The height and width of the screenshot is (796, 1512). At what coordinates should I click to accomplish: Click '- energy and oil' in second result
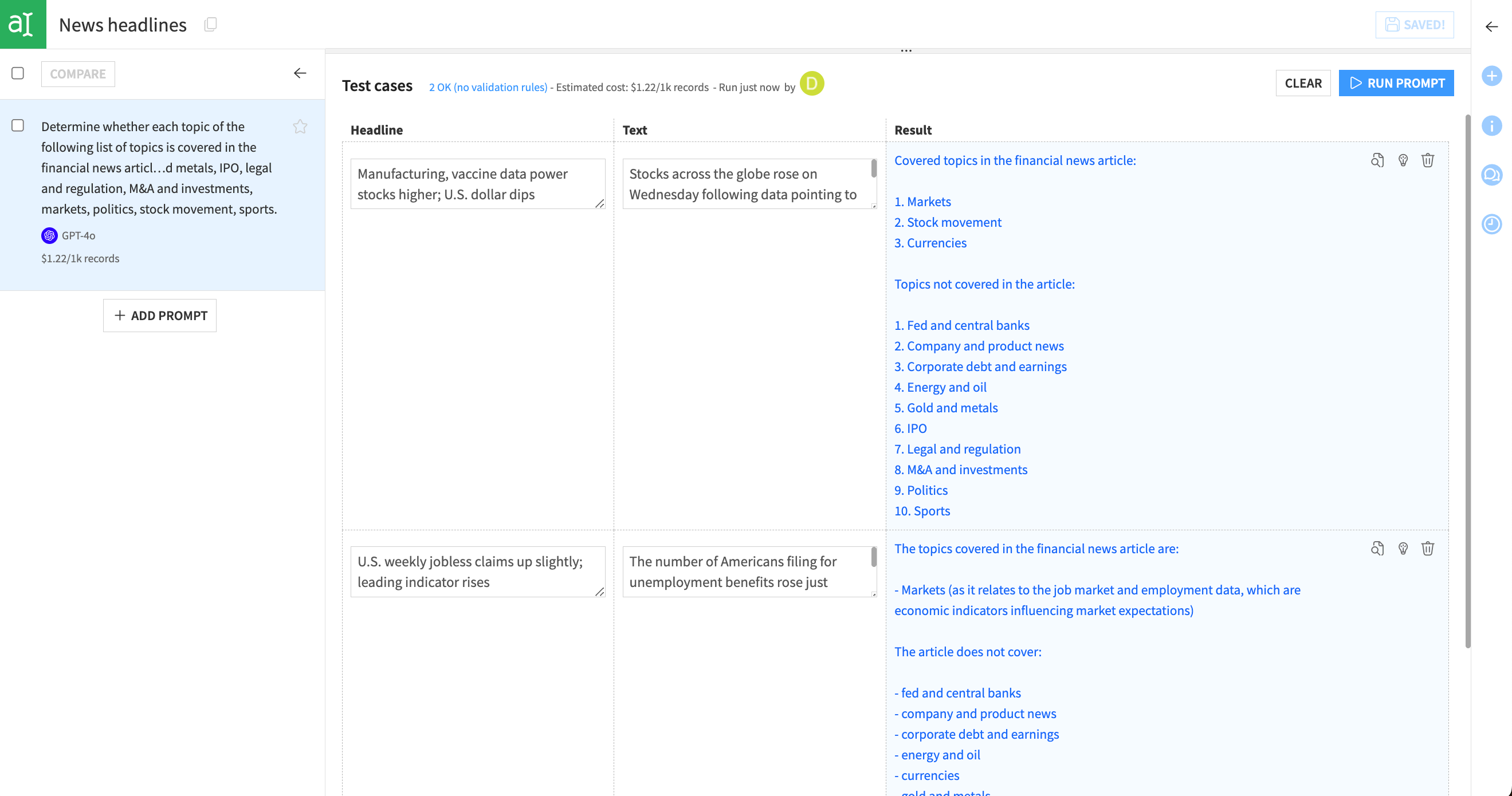pos(937,755)
